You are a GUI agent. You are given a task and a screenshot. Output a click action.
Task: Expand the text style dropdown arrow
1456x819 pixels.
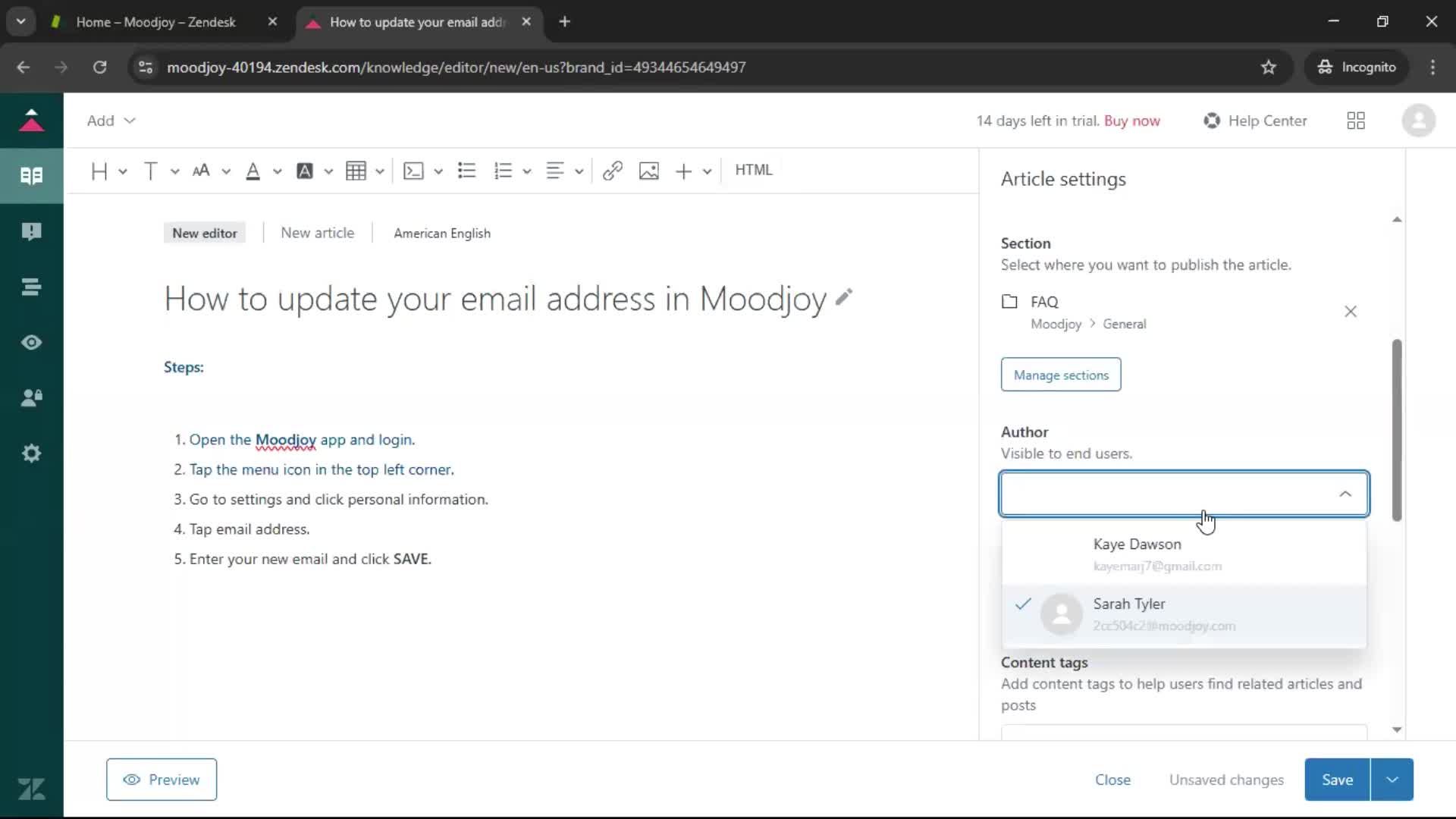(174, 172)
